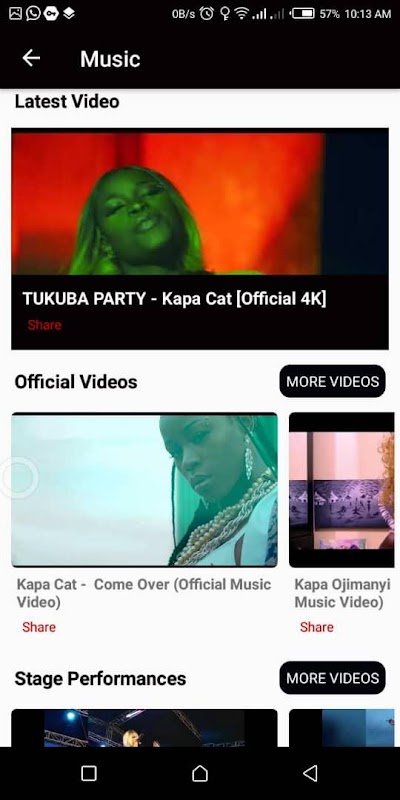
Task: Tap the TUKUBA PARTY - Kapa Cat title
Action: 174,299
